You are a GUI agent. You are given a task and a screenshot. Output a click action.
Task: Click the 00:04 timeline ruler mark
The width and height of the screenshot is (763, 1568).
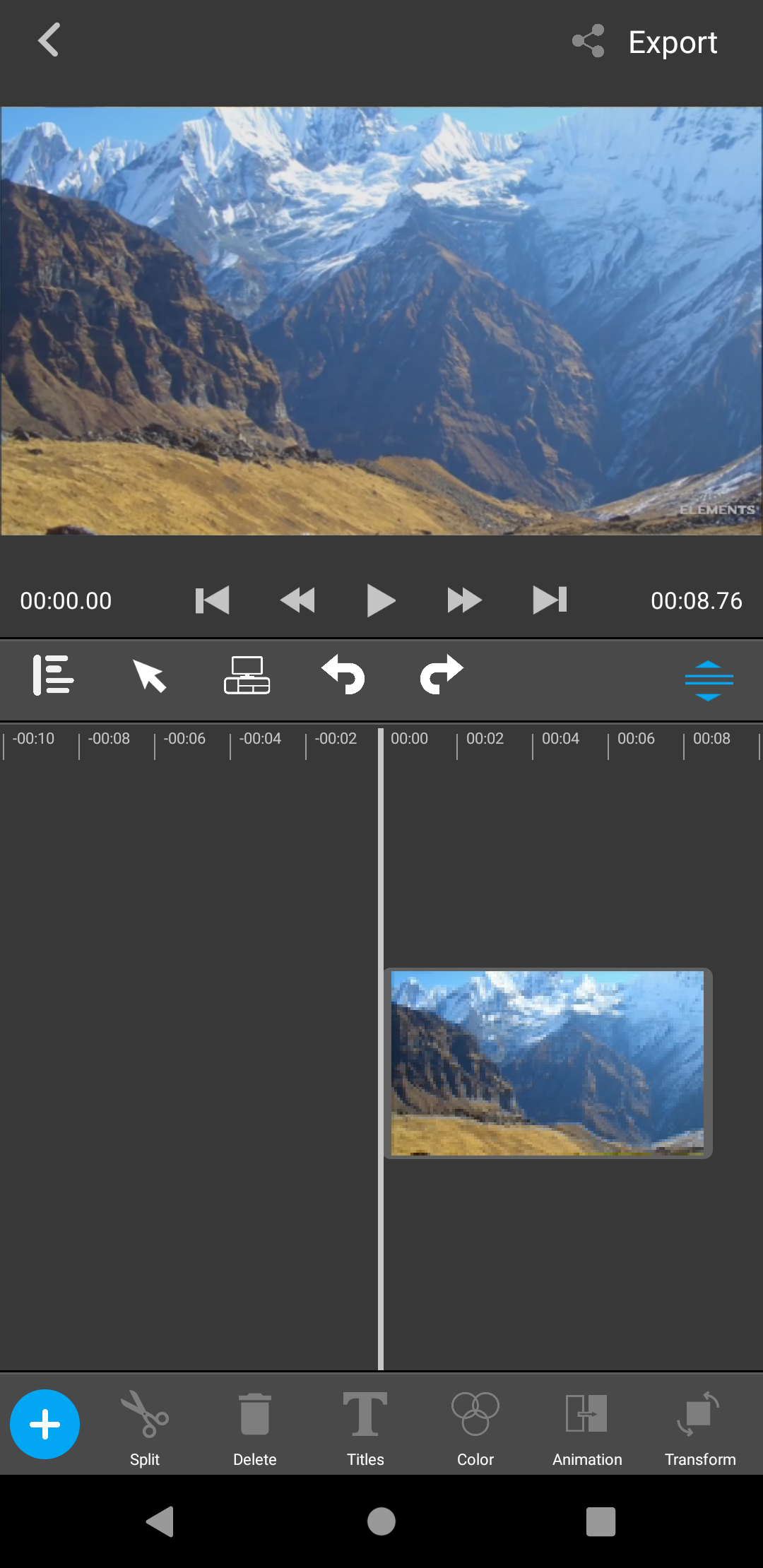click(x=560, y=739)
